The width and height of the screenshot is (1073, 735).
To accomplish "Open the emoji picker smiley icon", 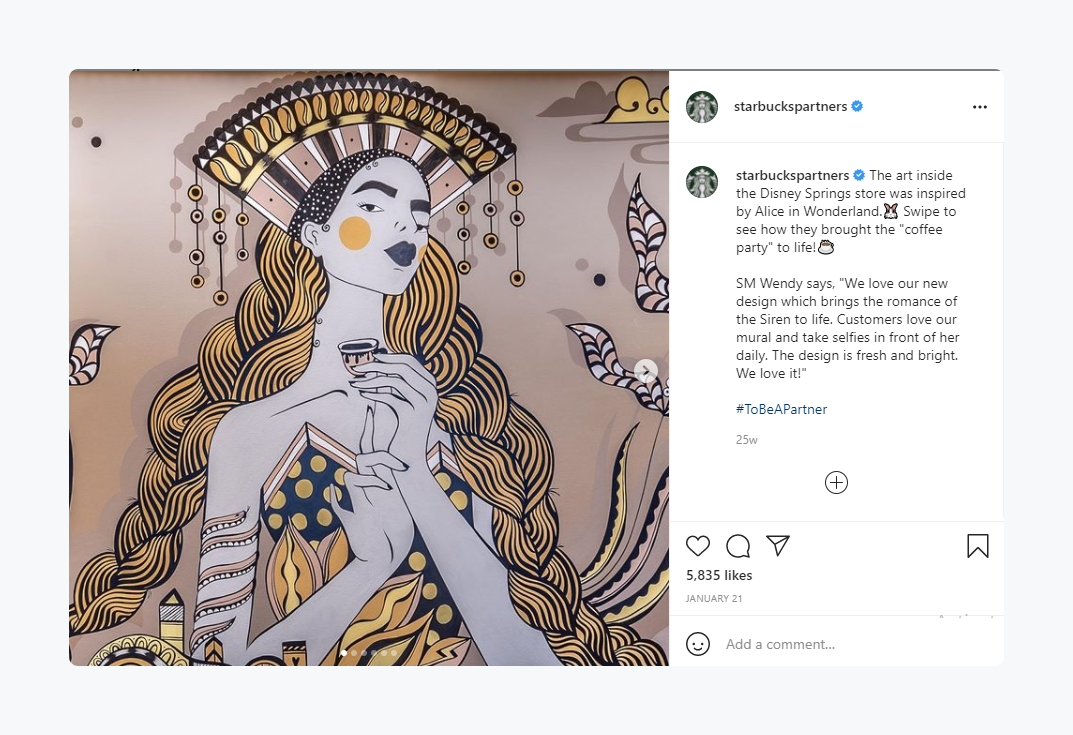I will (x=698, y=644).
